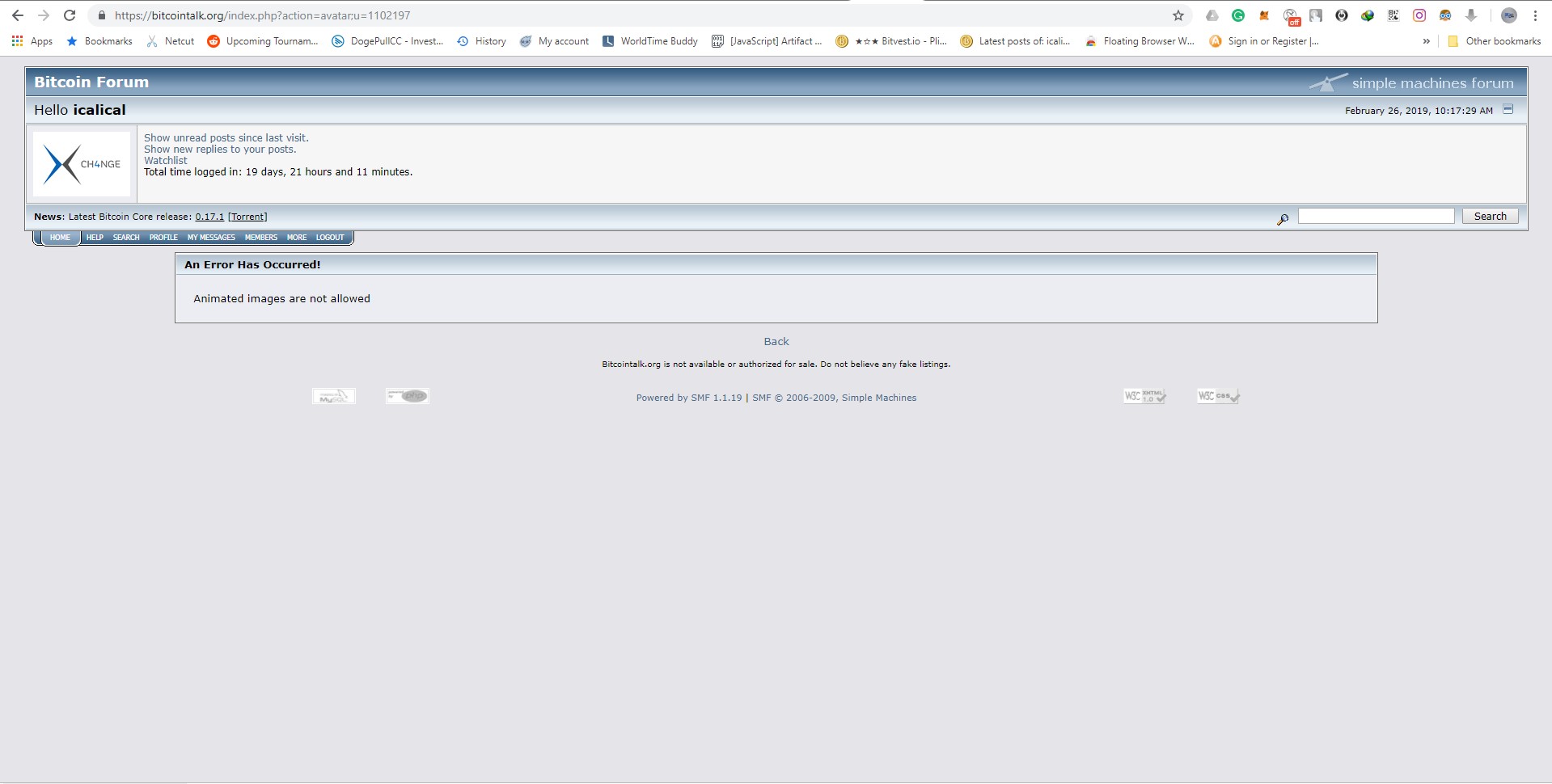This screenshot has height=784, width=1552.
Task: Open the SMF © 2006-2009 Simple Machines link
Action: (x=835, y=398)
